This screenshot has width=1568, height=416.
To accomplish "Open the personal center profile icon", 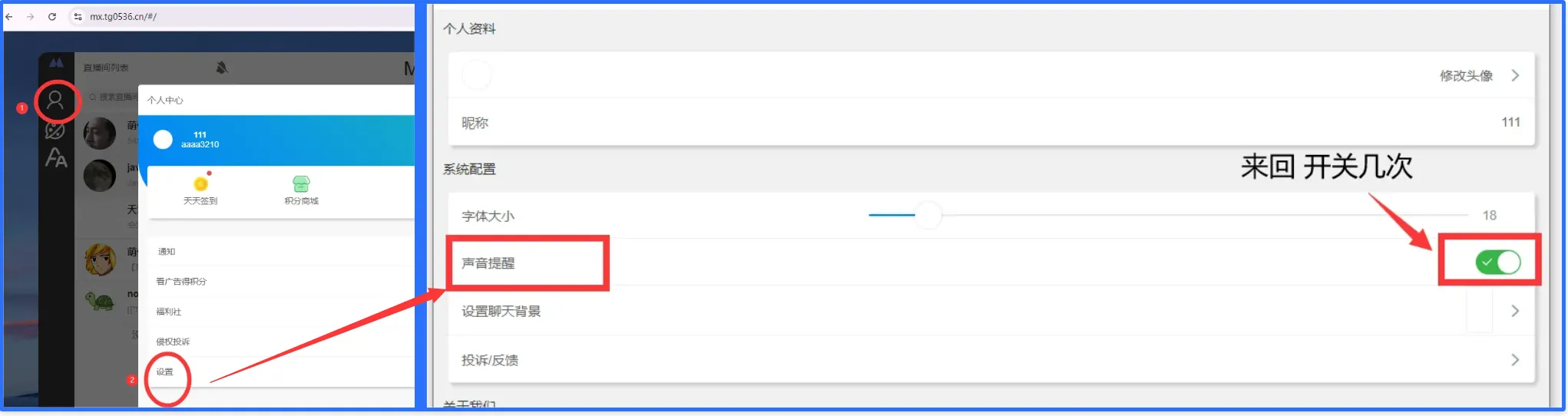I will point(55,101).
